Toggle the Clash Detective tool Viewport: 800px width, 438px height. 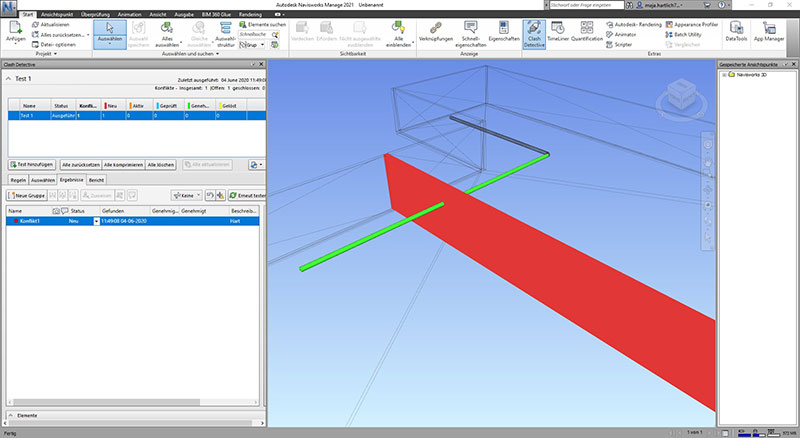(x=534, y=34)
